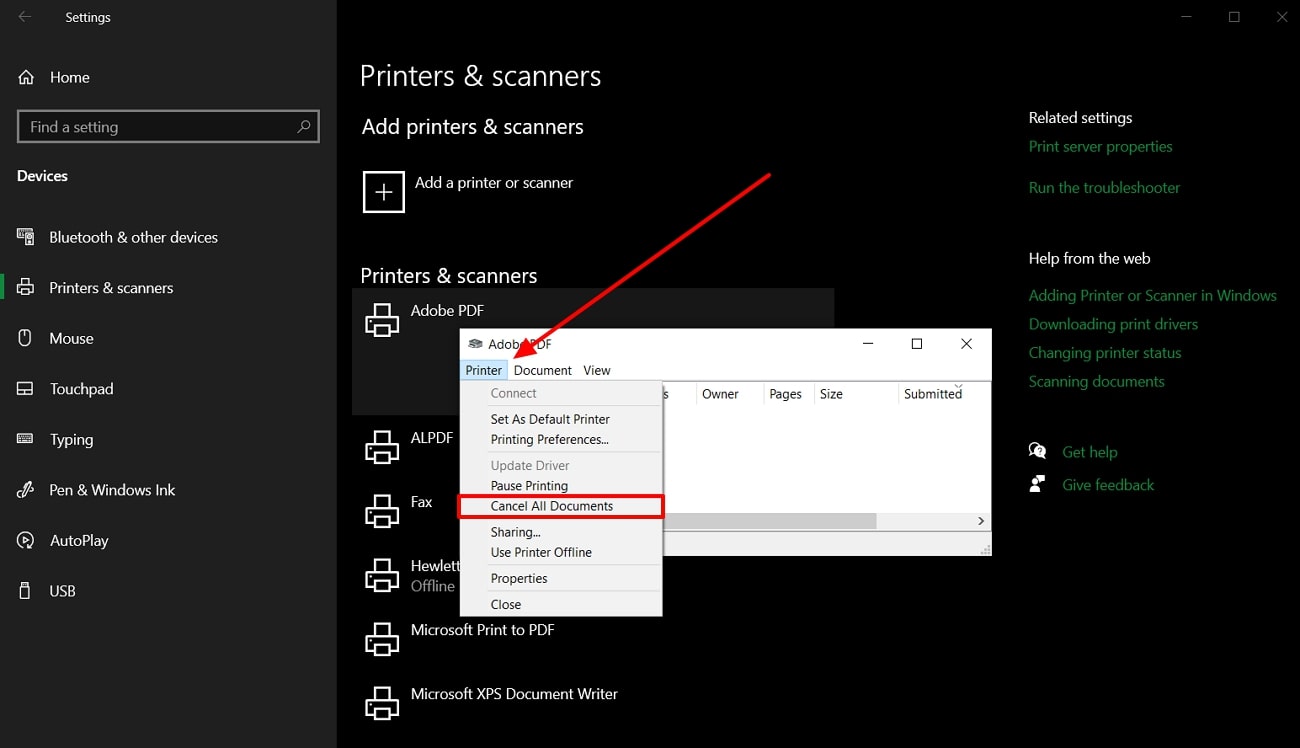Open the Printer menu
Image resolution: width=1300 pixels, height=748 pixels.
click(x=484, y=370)
